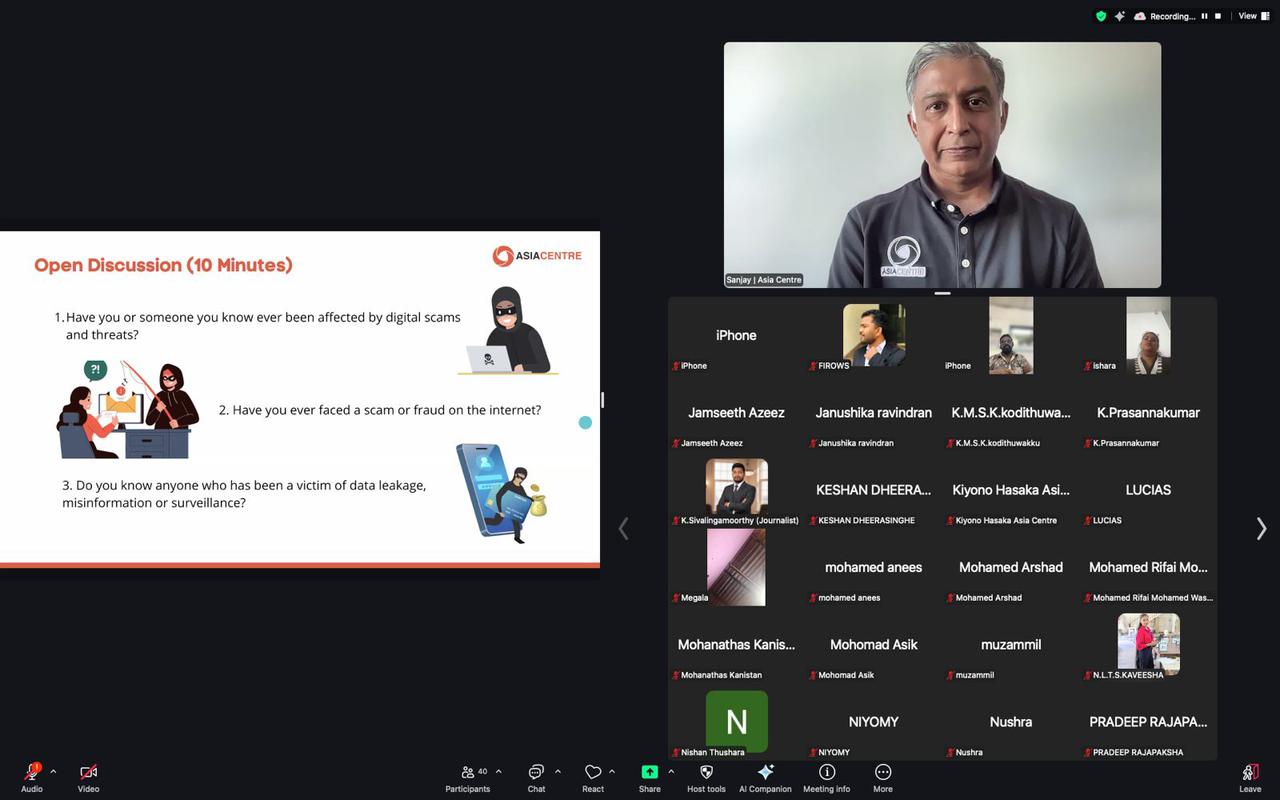The width and height of the screenshot is (1280, 800).
Task: Turn on the Video camera
Action: tap(88, 772)
